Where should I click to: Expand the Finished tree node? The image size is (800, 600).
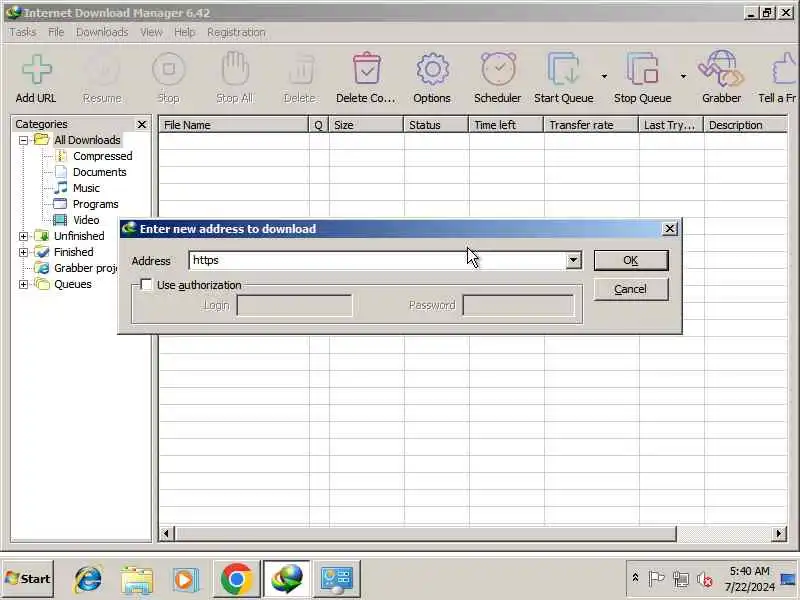point(23,252)
